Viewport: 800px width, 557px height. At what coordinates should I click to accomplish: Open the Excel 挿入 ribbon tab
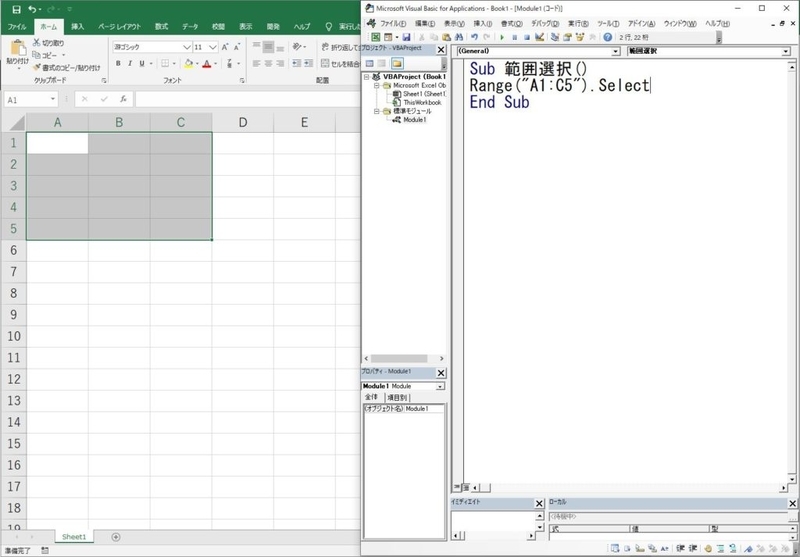78,27
